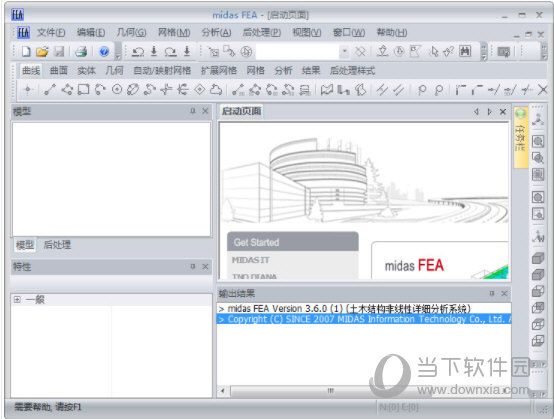
Task: Click the binoculars find icon
Action: tap(465, 52)
